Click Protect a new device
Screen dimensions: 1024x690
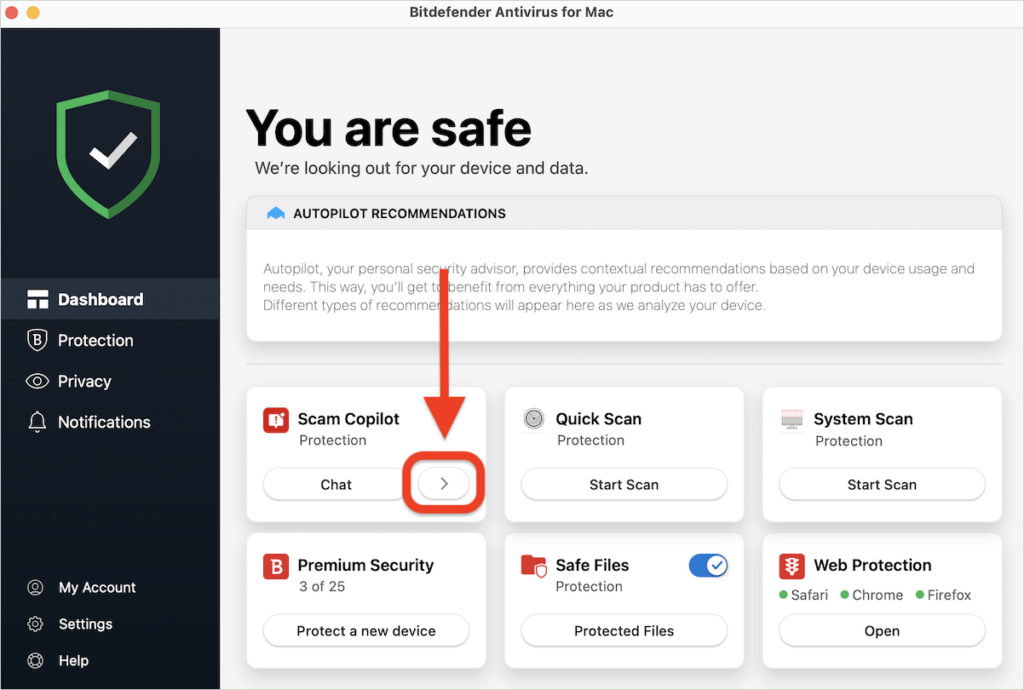366,631
